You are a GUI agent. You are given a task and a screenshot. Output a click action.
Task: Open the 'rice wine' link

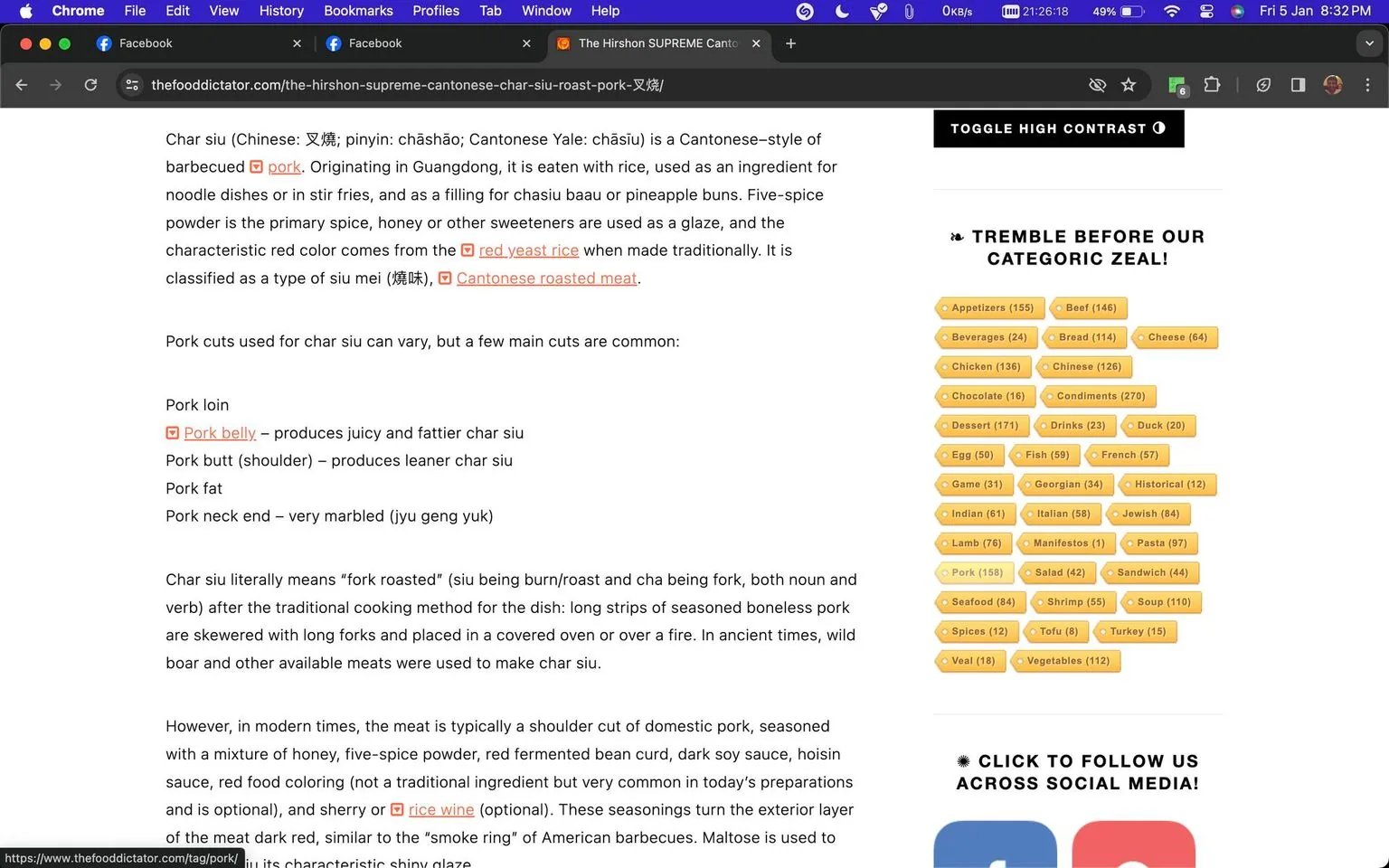[x=441, y=810]
